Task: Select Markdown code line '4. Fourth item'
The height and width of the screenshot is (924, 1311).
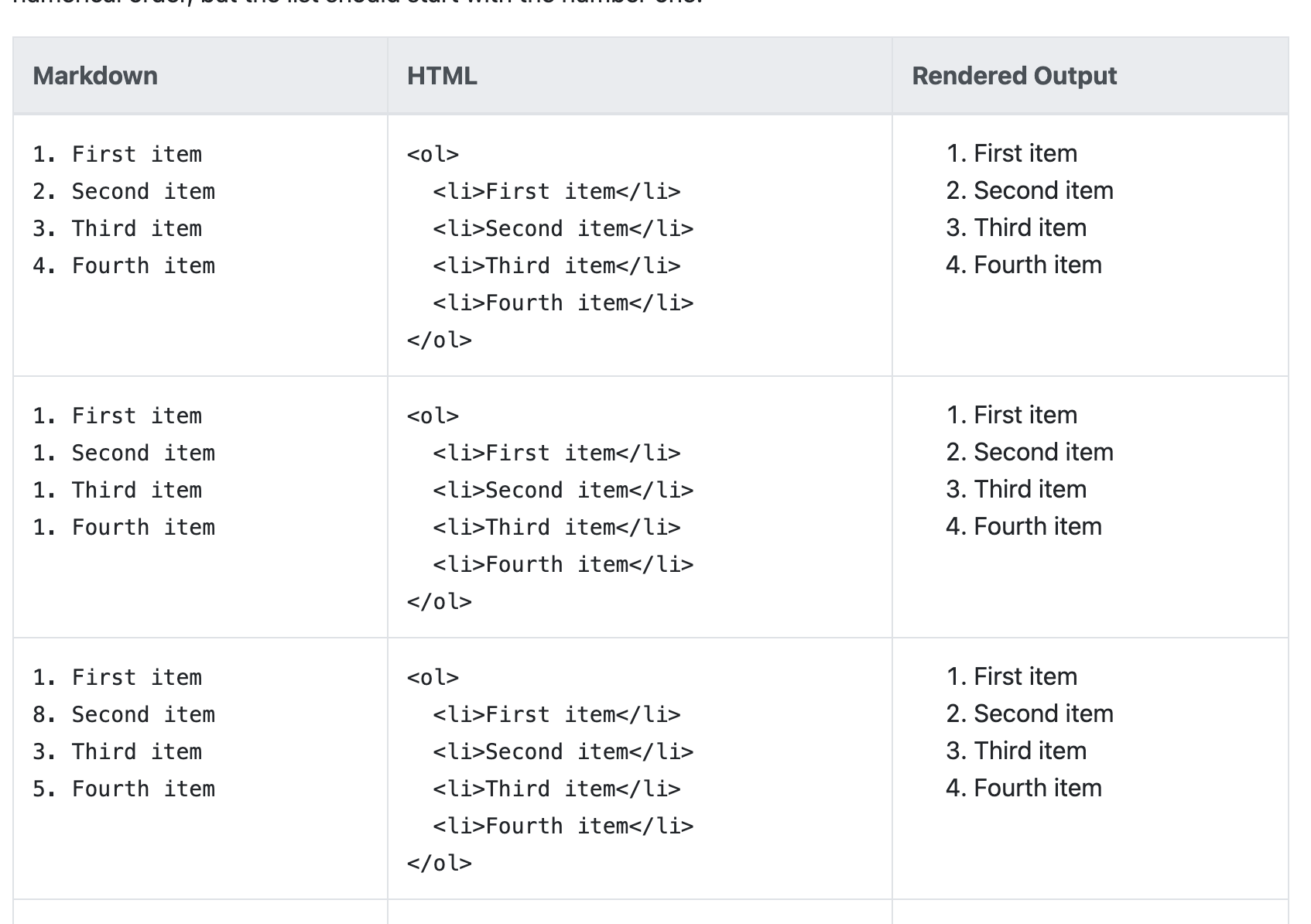Action: coord(124,265)
